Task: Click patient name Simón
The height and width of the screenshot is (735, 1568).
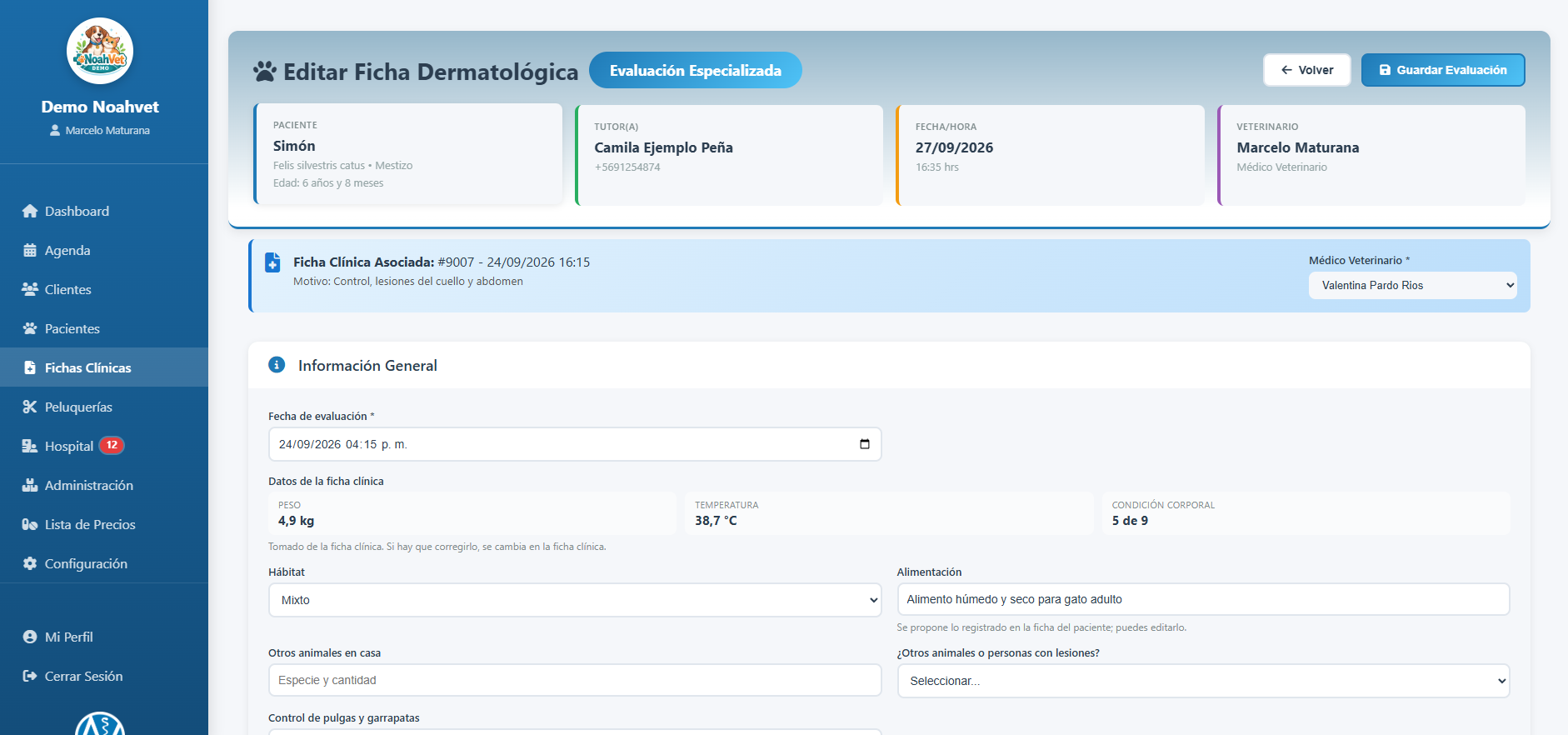Action: 294,146
